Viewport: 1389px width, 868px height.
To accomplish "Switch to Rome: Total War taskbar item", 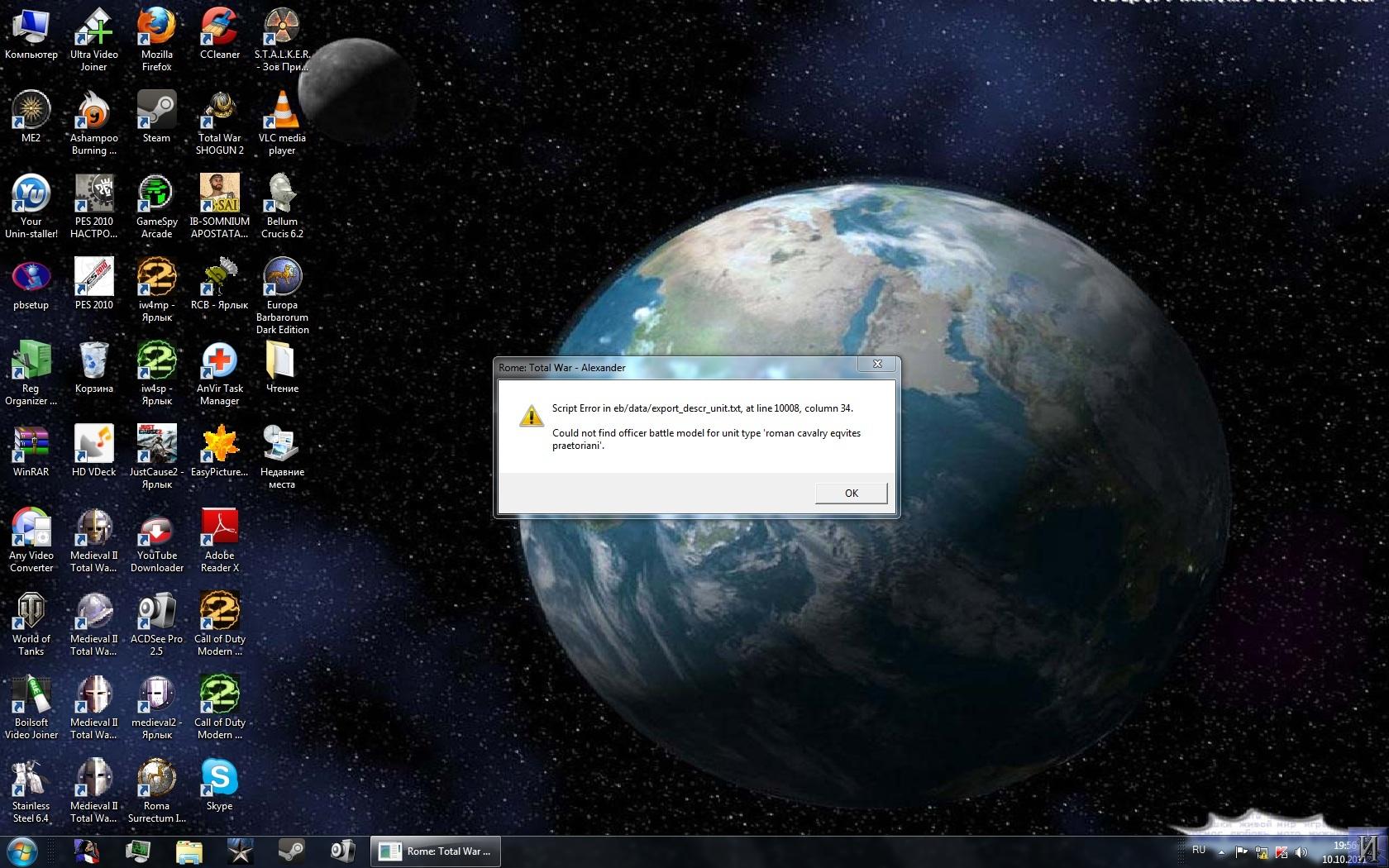I will point(435,851).
